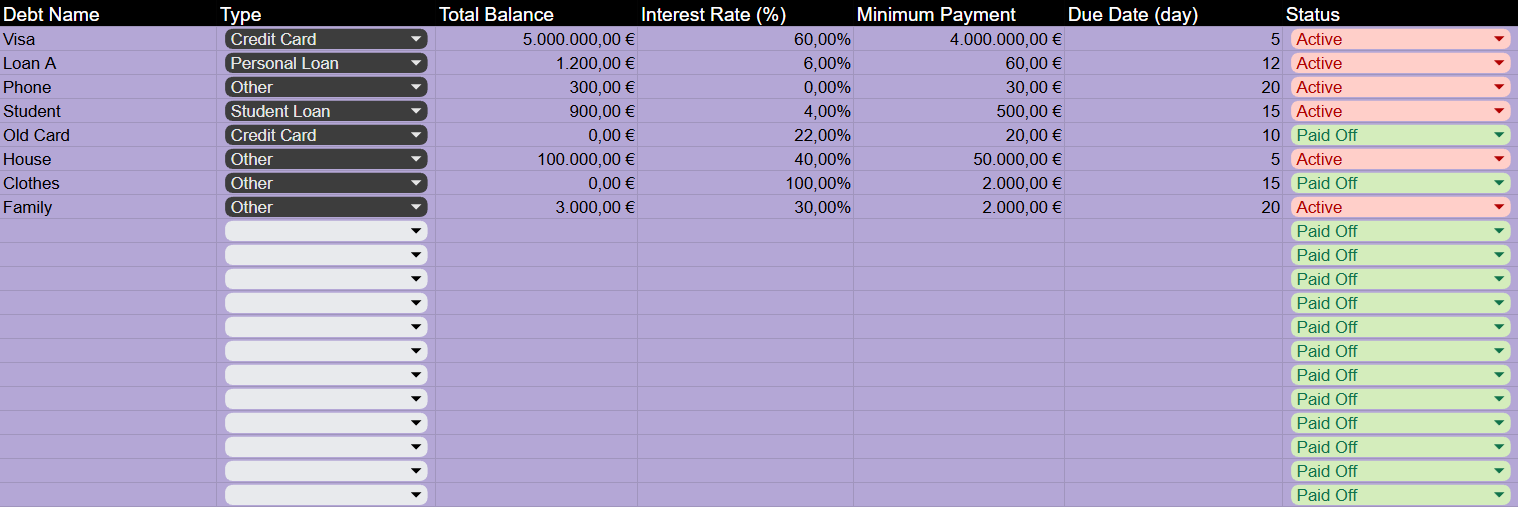The height and width of the screenshot is (507, 1518).
Task: Click the Loan A debt name cell
Action: (x=108, y=63)
